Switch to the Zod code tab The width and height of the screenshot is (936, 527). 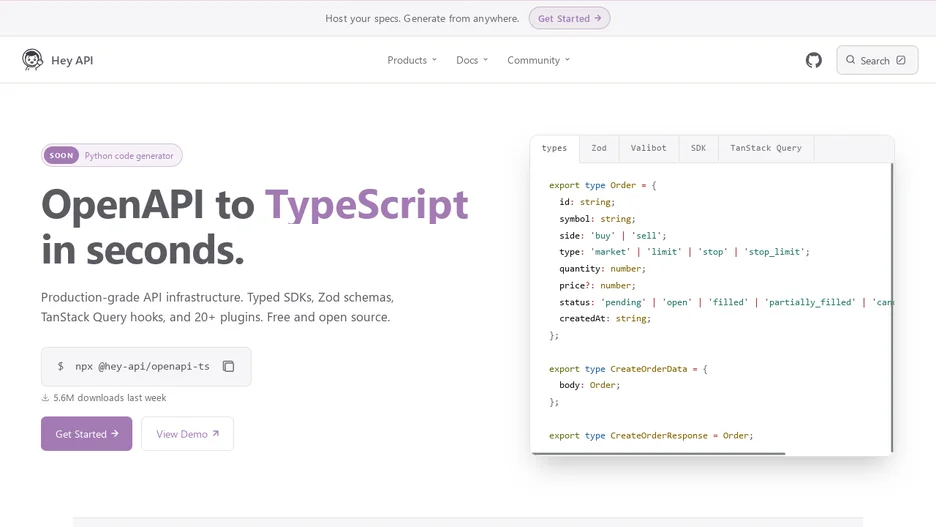coord(599,149)
